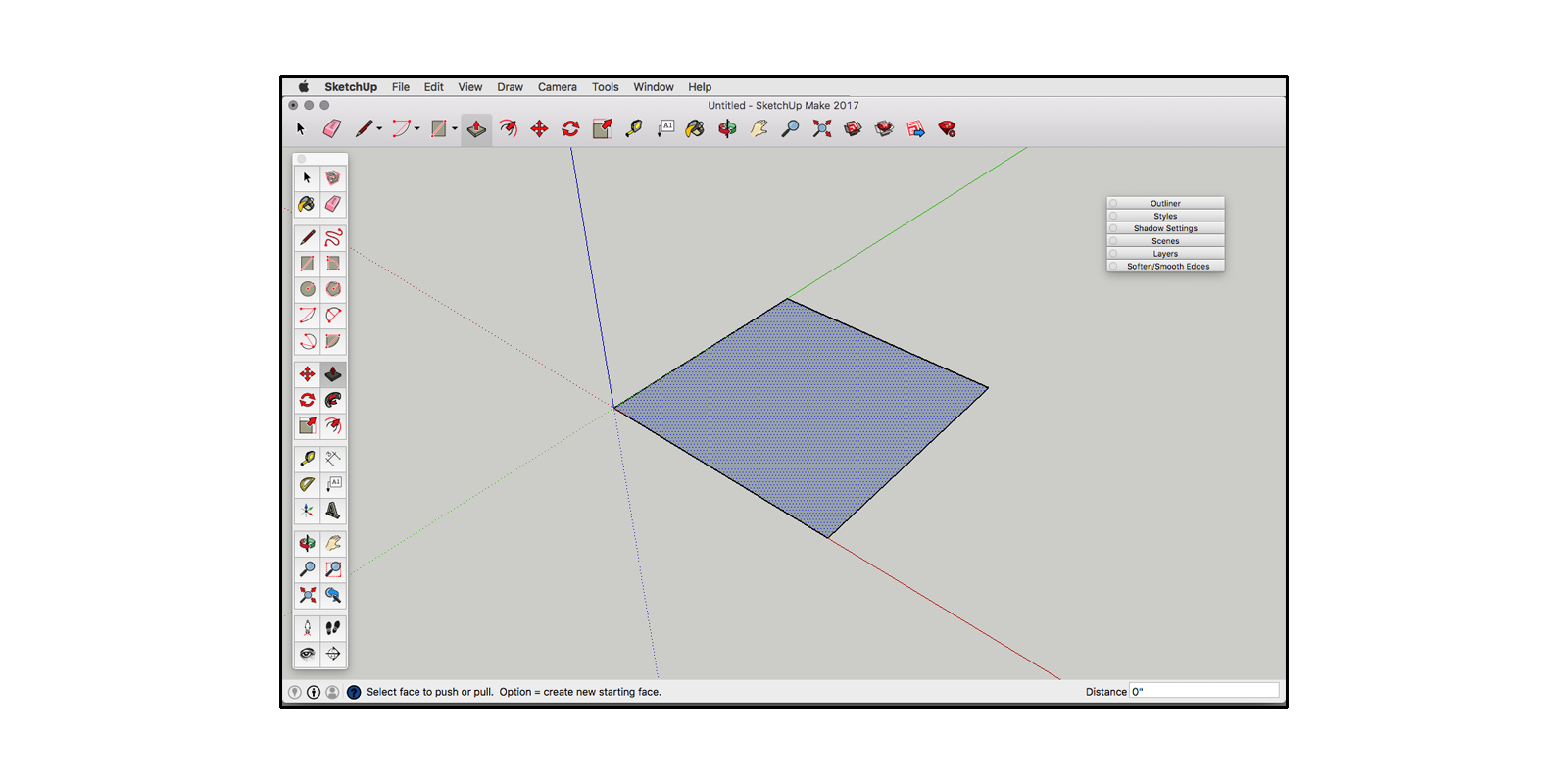Open the Extension Manager ruby icon

[947, 128]
